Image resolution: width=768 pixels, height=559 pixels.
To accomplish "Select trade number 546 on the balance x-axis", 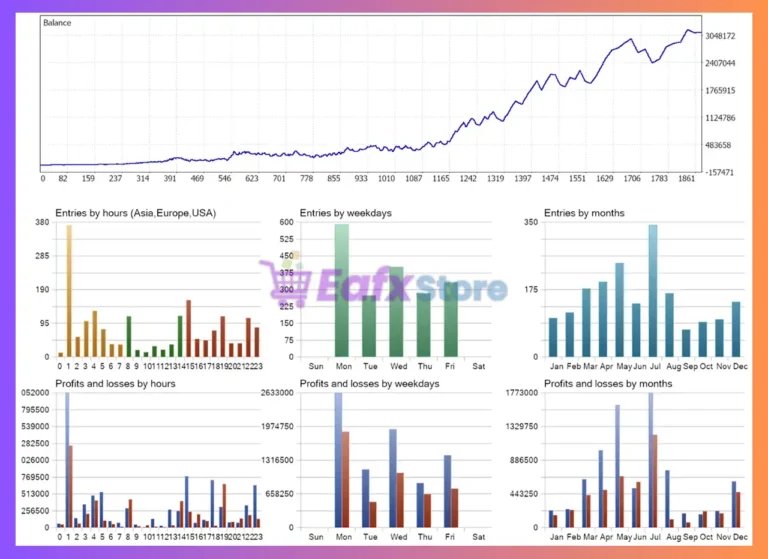I will (224, 179).
